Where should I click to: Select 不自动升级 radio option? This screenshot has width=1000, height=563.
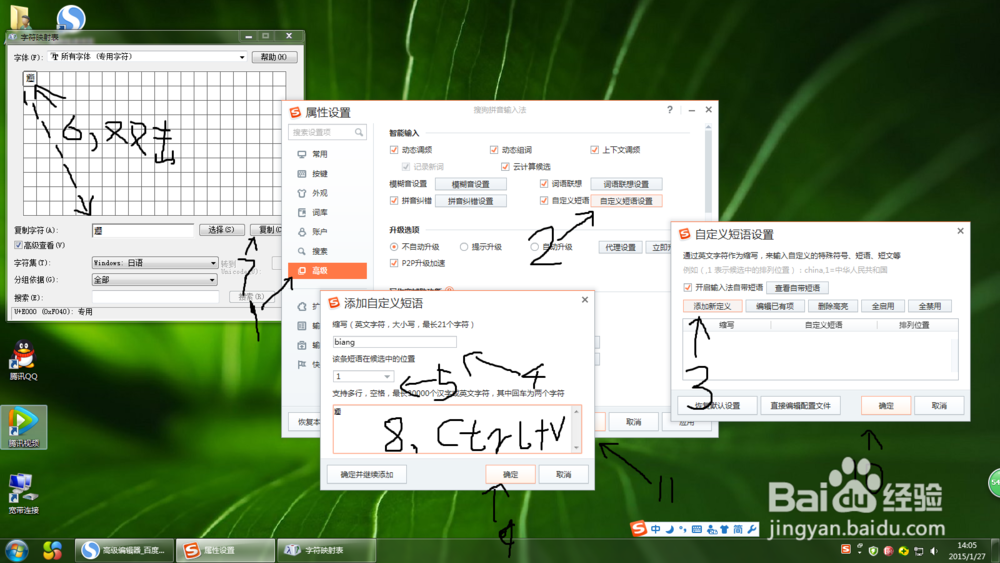394,247
